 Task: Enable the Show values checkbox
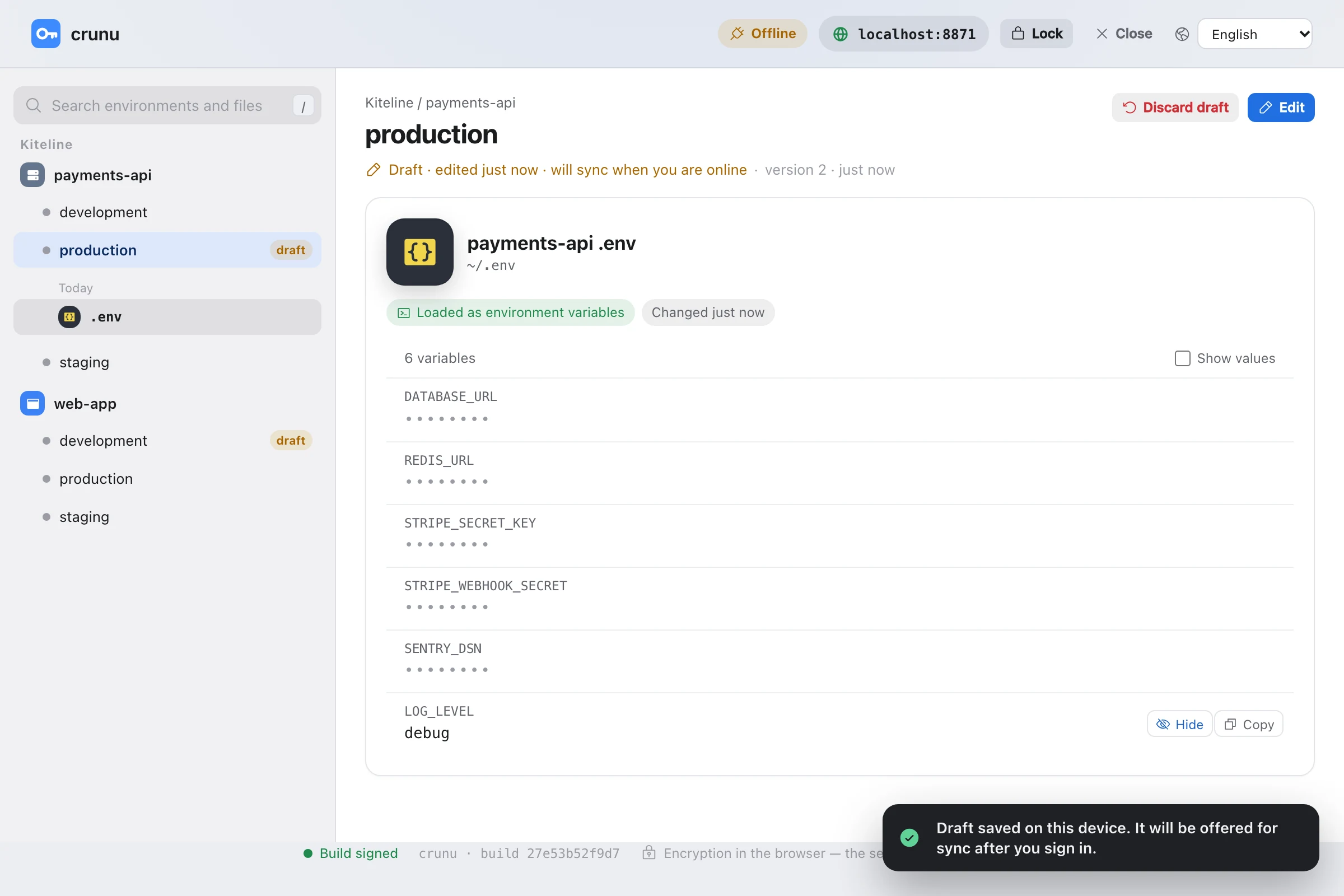click(x=1182, y=358)
